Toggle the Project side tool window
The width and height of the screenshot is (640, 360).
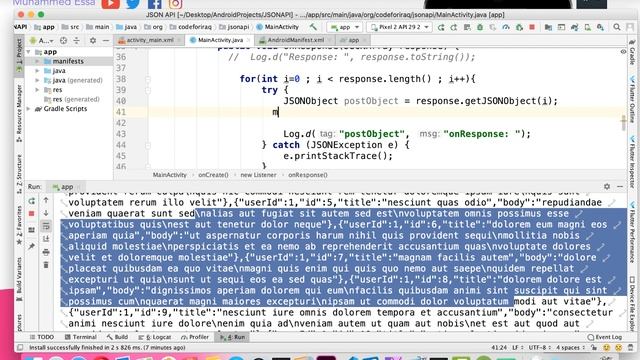[19, 56]
